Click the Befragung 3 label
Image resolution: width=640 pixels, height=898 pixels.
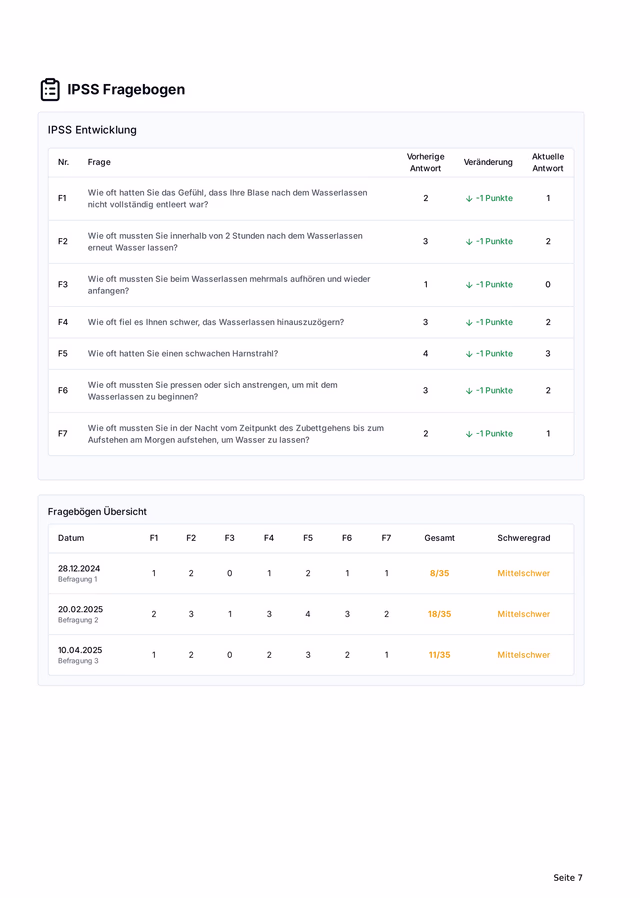[78, 660]
